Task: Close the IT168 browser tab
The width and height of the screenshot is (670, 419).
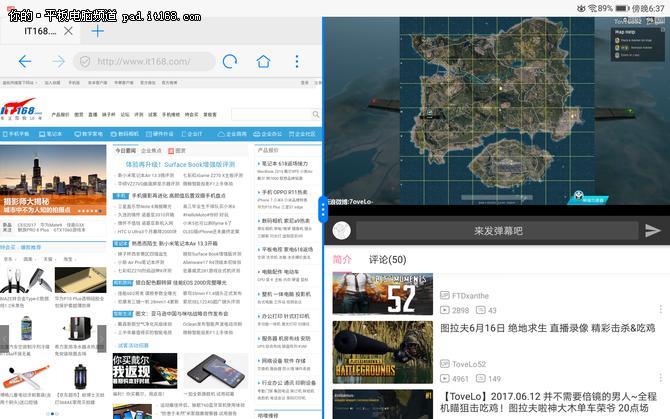Action: click(x=68, y=31)
